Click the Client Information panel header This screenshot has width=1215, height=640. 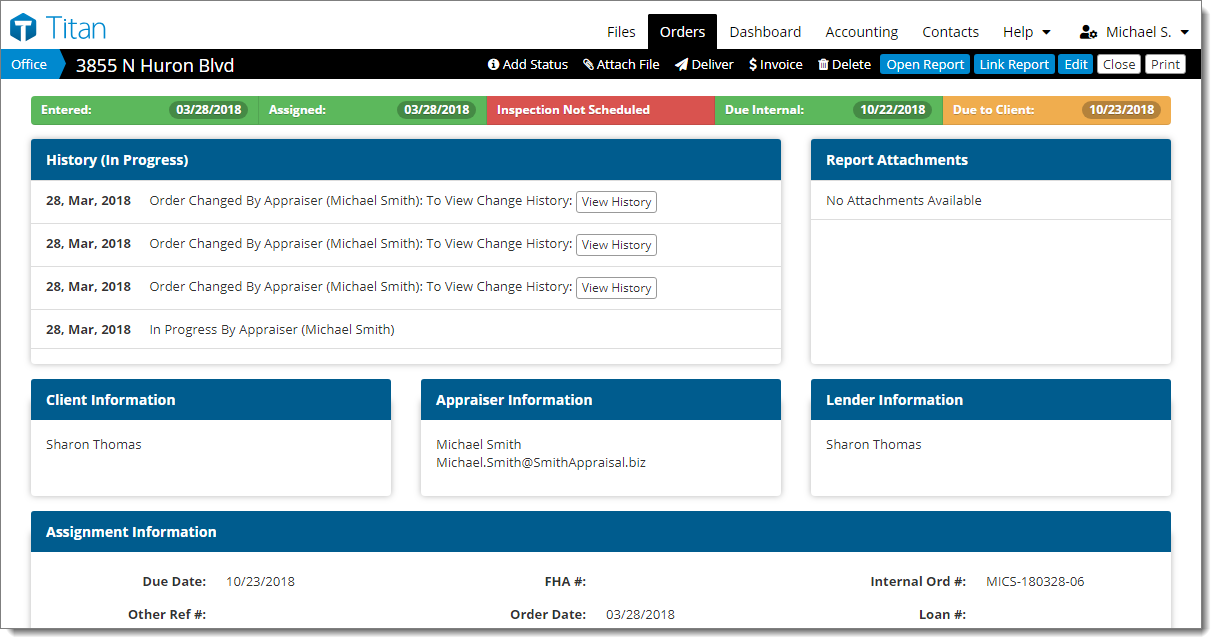[211, 400]
